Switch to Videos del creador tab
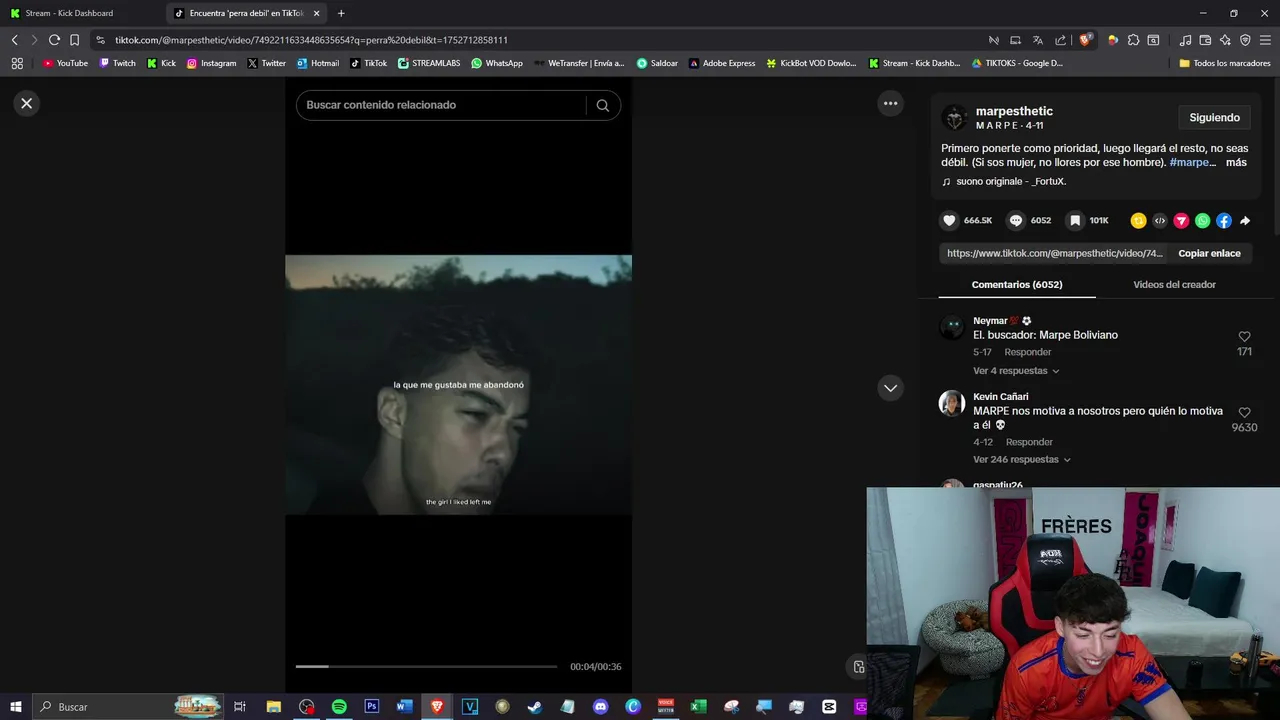 pos(1174,285)
